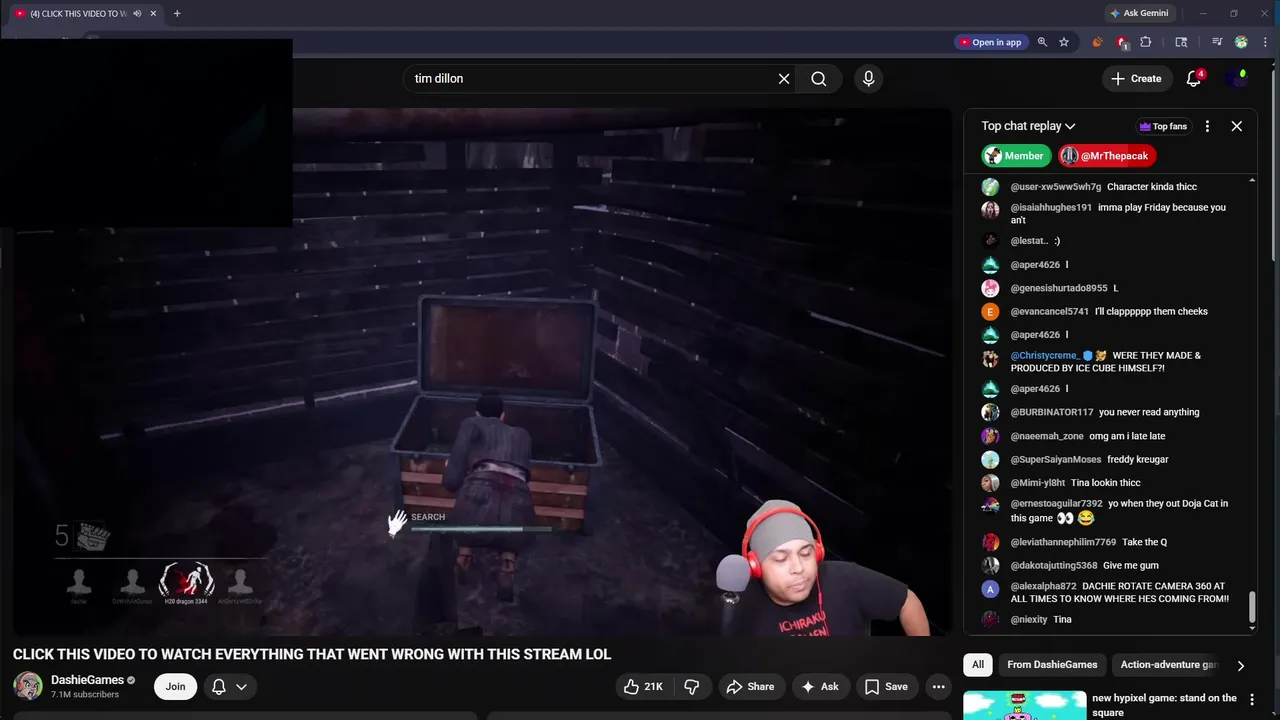Viewport: 1280px width, 720px height.
Task: Select the Action-adventure games chip
Action: click(1169, 664)
